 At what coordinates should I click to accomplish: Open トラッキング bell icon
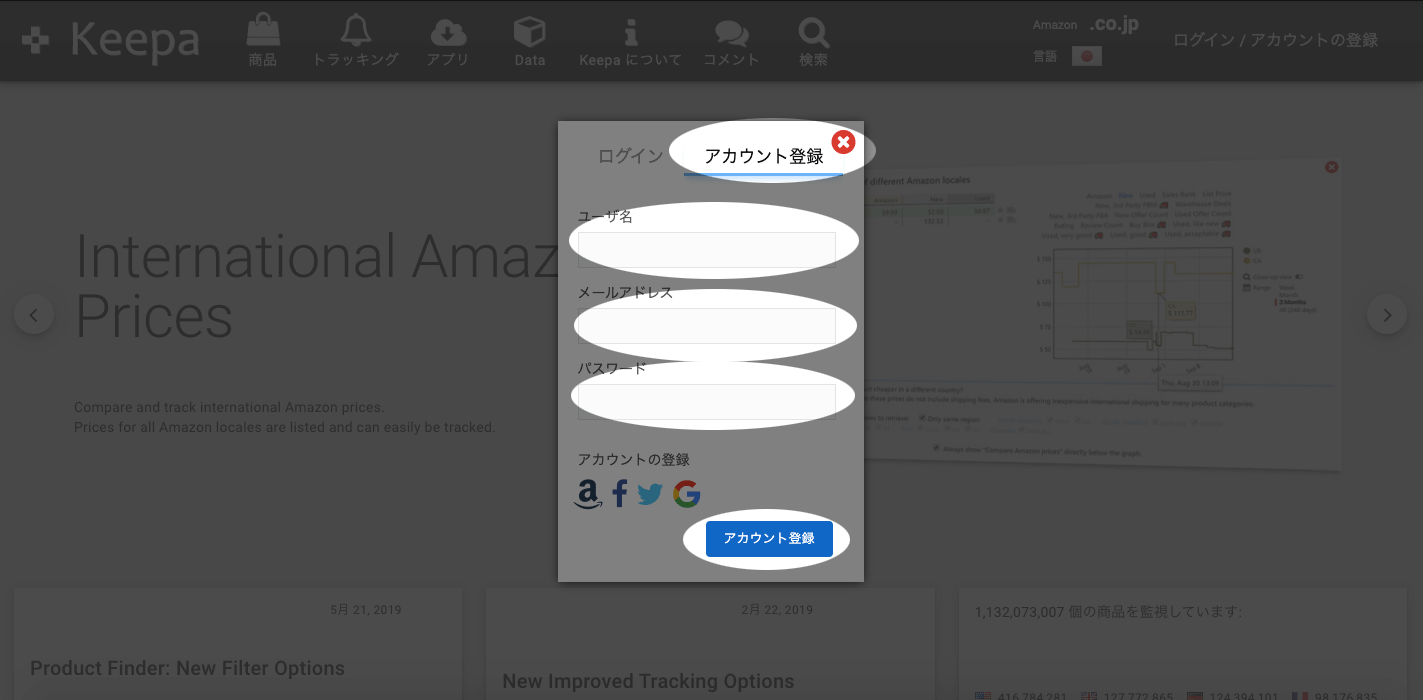click(x=355, y=31)
